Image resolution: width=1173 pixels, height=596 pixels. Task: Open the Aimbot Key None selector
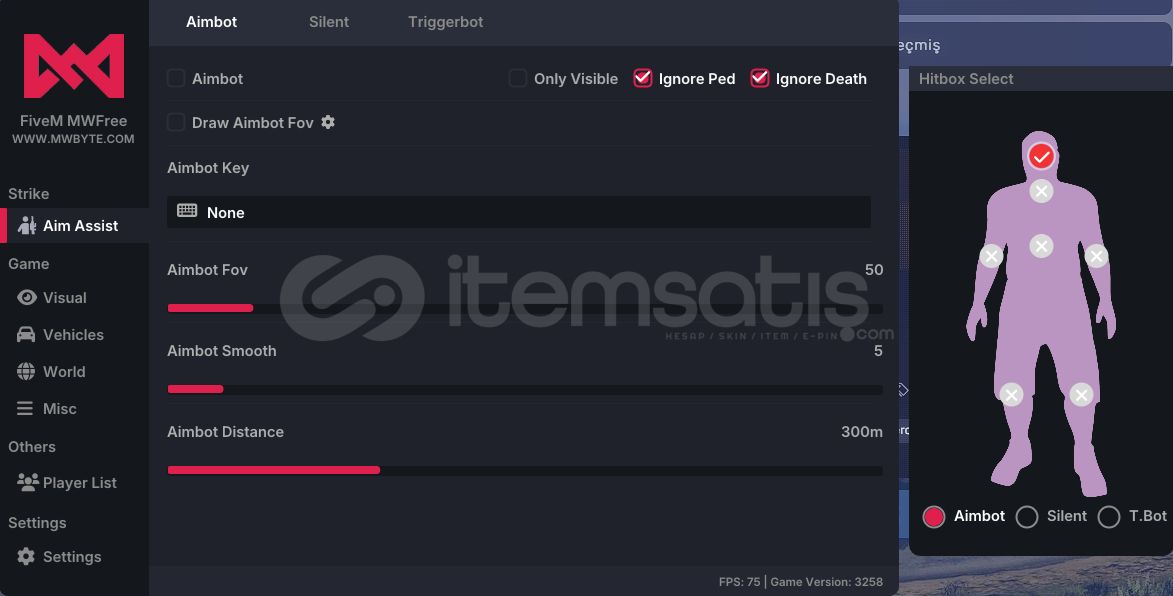click(518, 212)
